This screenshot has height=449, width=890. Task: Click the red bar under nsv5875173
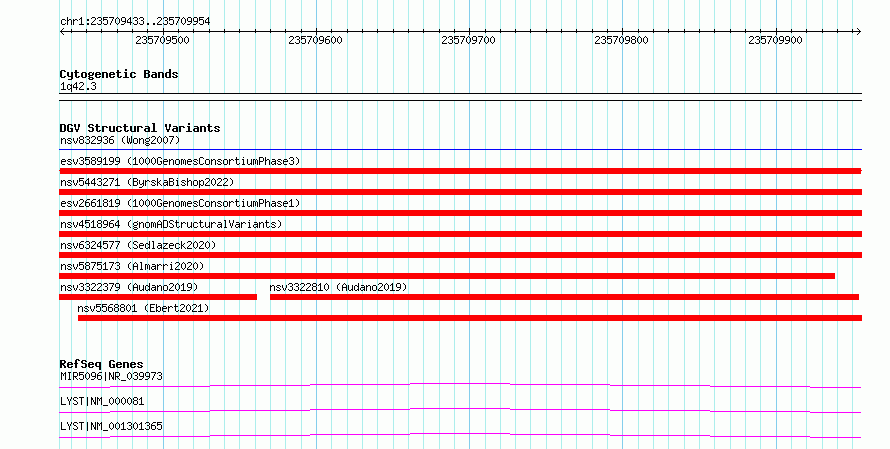(447, 276)
